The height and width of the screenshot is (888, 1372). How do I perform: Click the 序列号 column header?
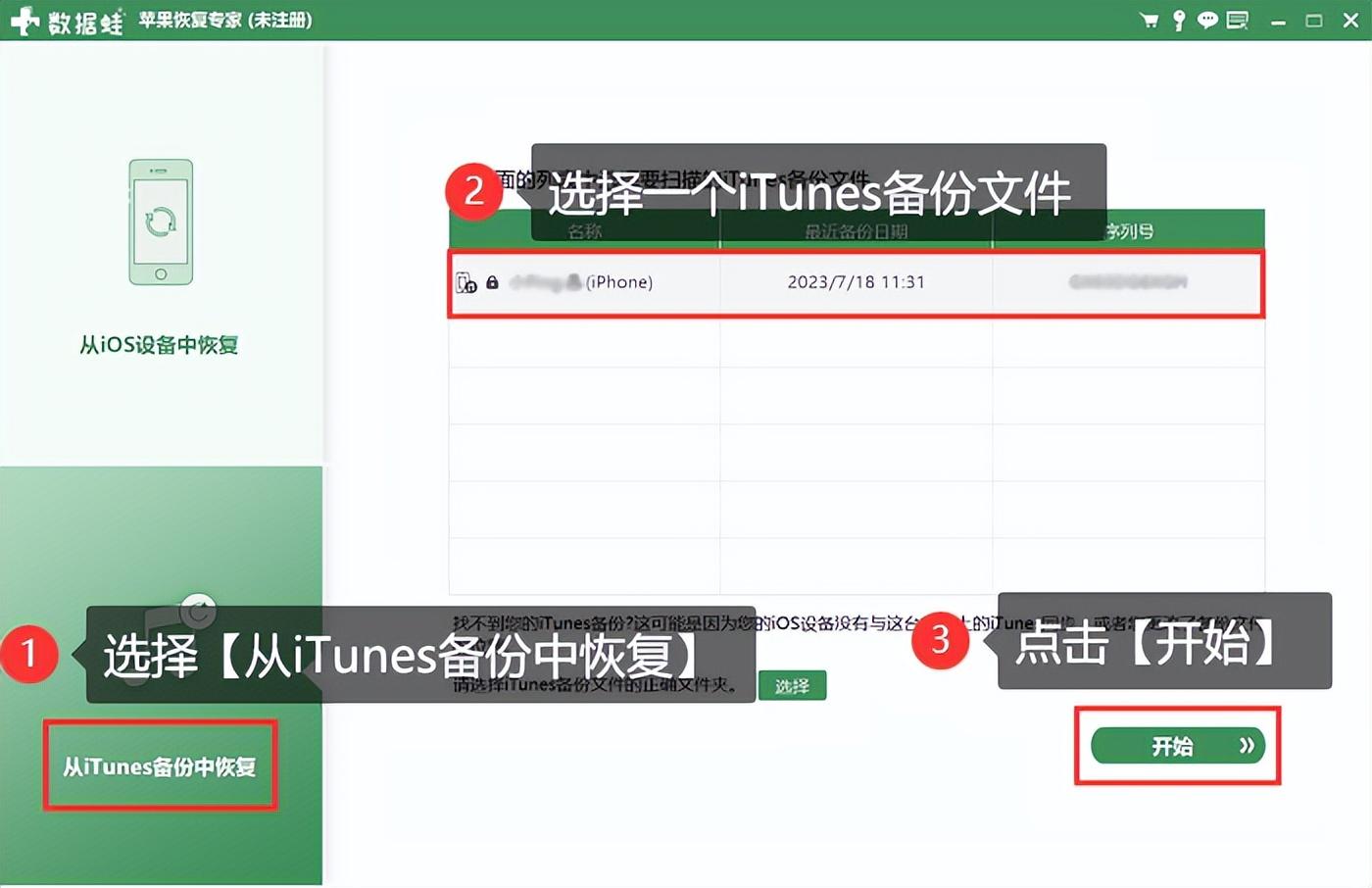pos(1127,229)
